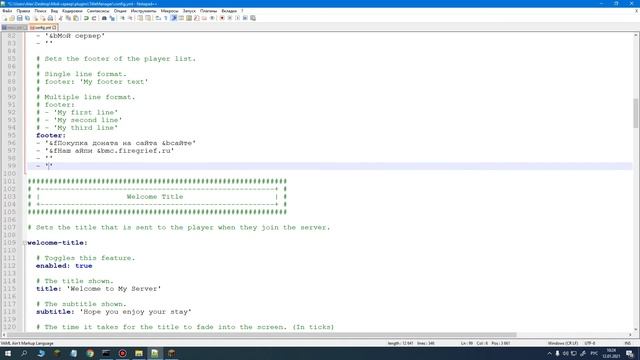Viewport: 640px width, 360px height.
Task: Open taskbar search magnifier
Action: pyautogui.click(x=24, y=353)
